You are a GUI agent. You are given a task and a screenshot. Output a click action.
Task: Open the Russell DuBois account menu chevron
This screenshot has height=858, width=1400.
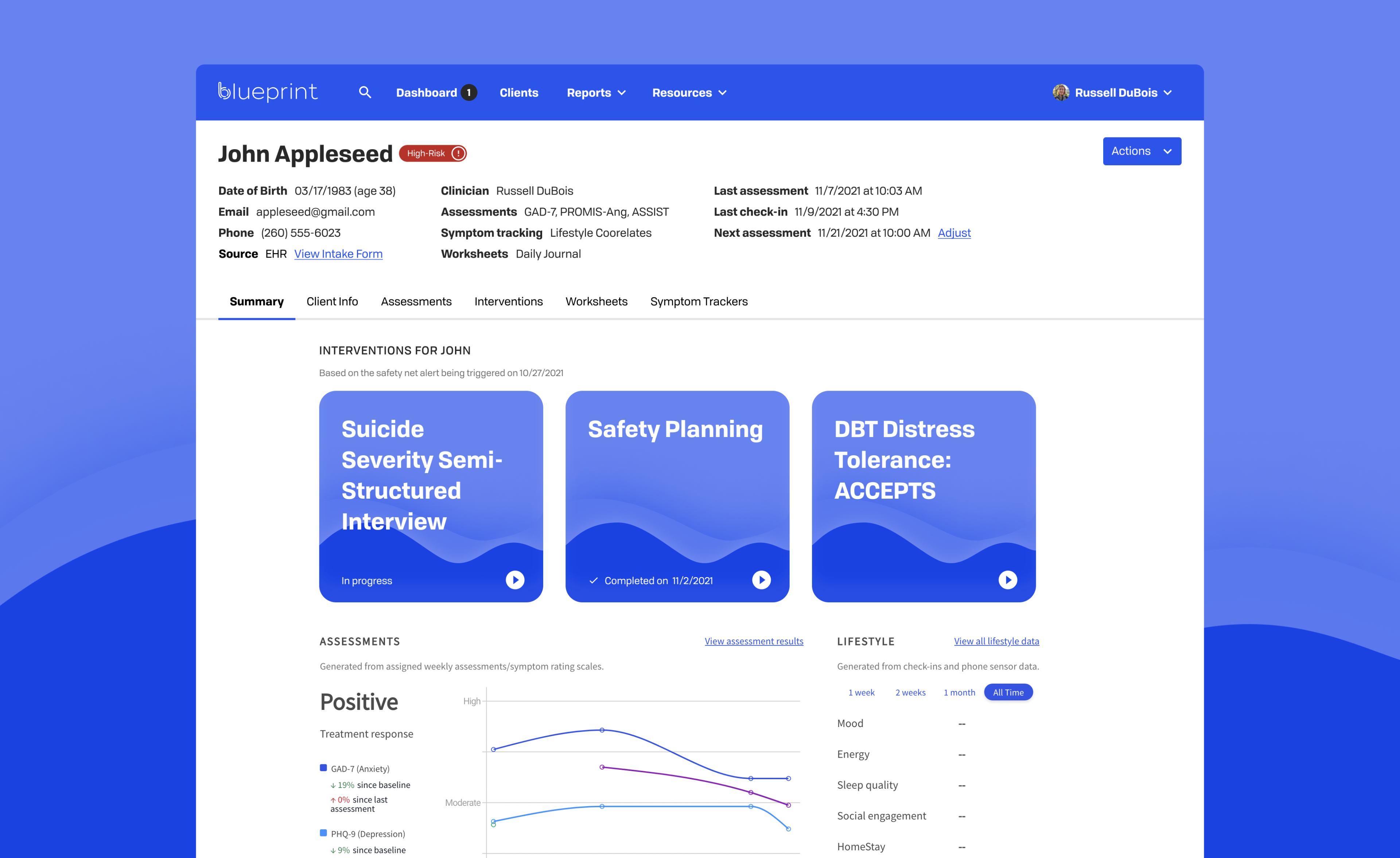[x=1168, y=93]
